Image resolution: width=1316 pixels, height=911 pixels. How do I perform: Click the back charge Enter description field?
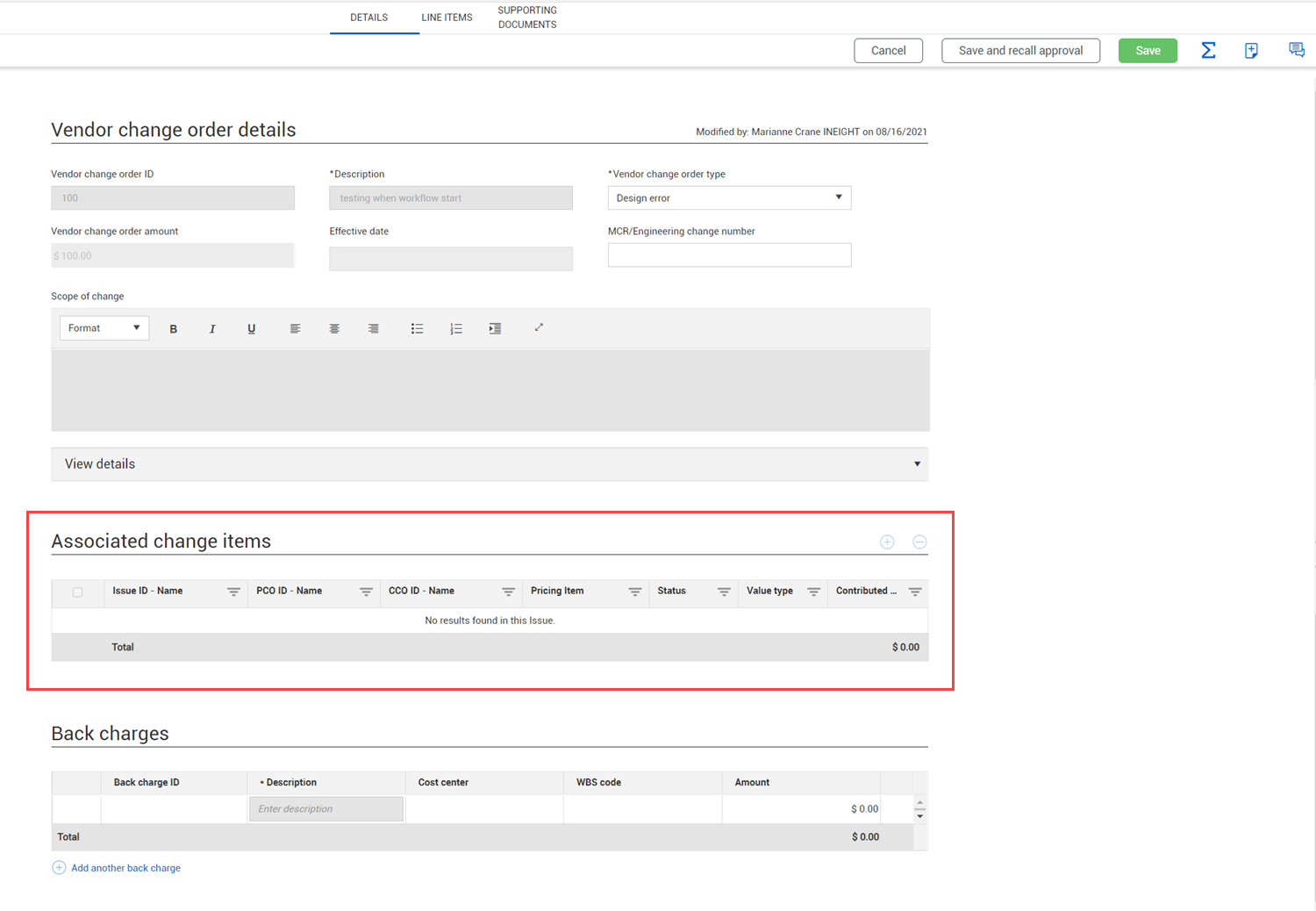click(x=326, y=809)
